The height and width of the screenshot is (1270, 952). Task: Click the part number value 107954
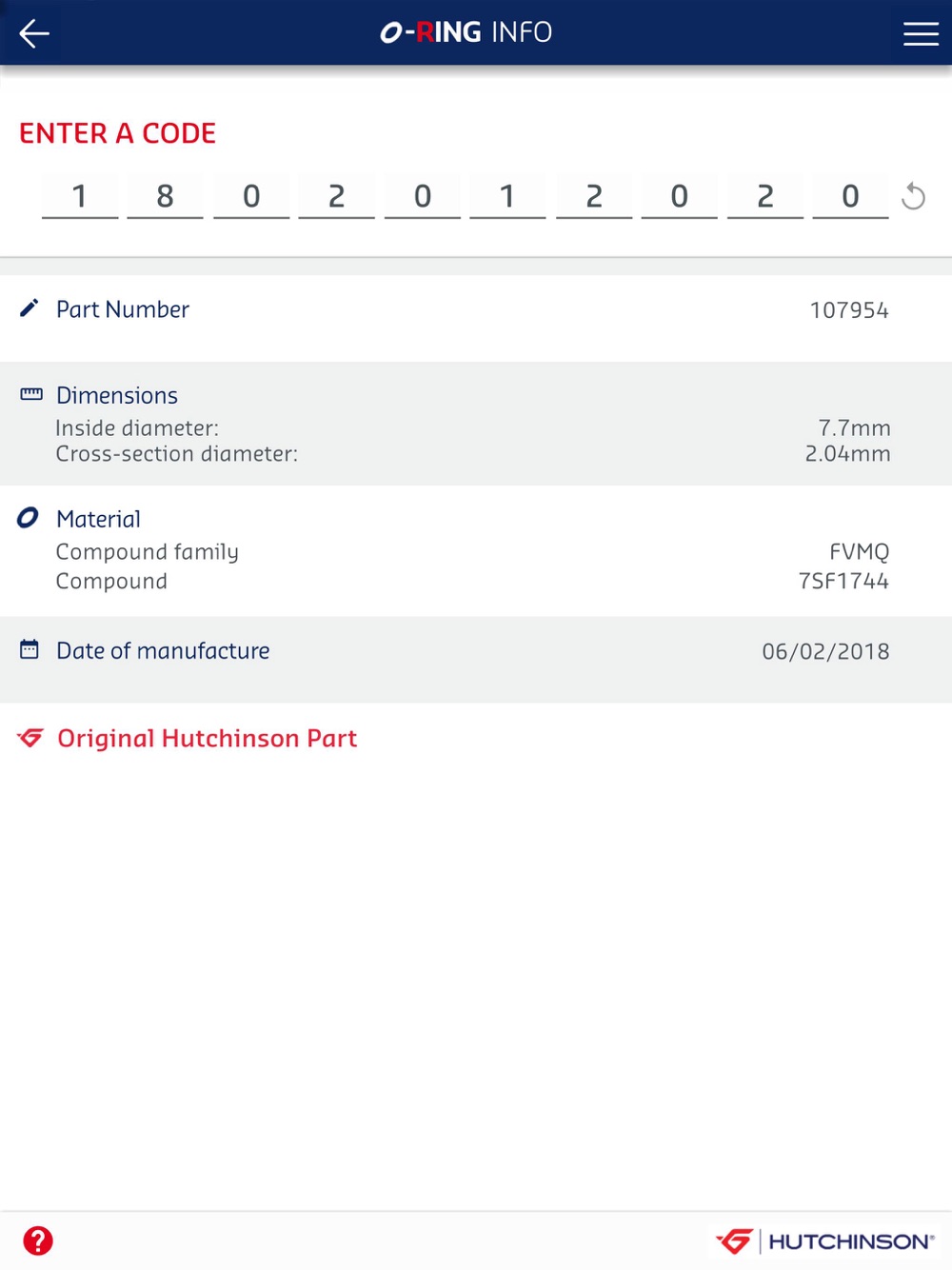(848, 309)
